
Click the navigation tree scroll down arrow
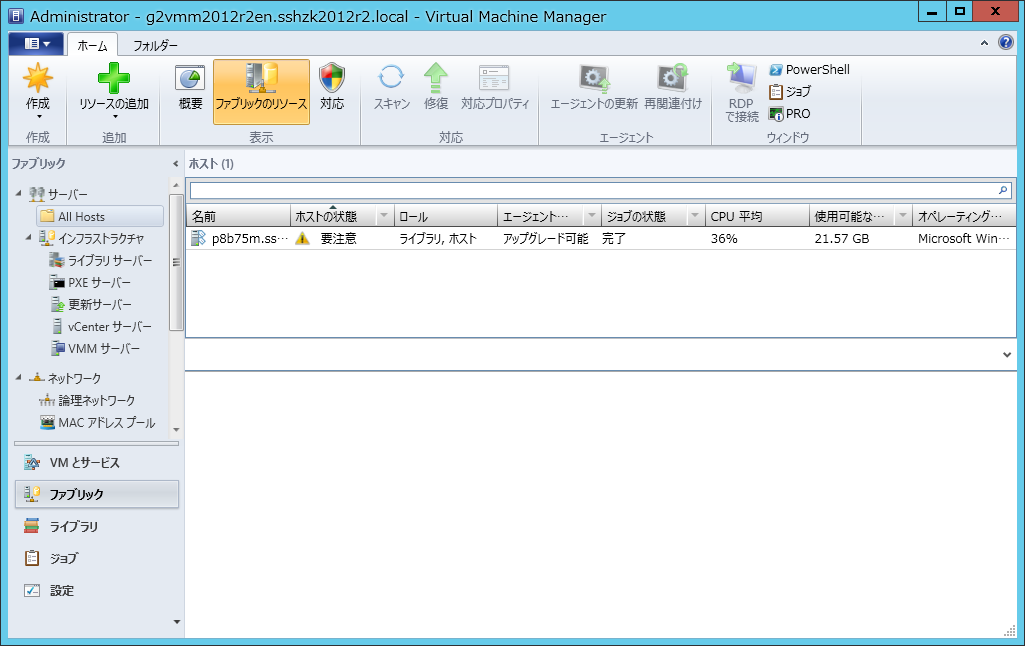[x=176, y=430]
